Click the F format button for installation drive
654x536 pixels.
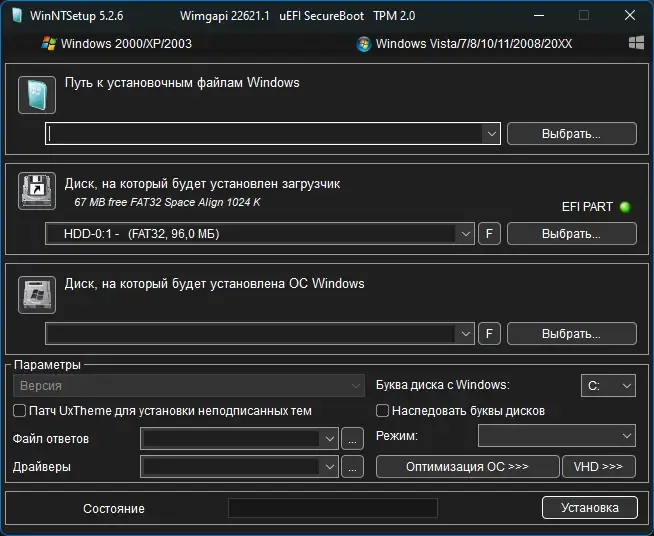click(x=489, y=334)
